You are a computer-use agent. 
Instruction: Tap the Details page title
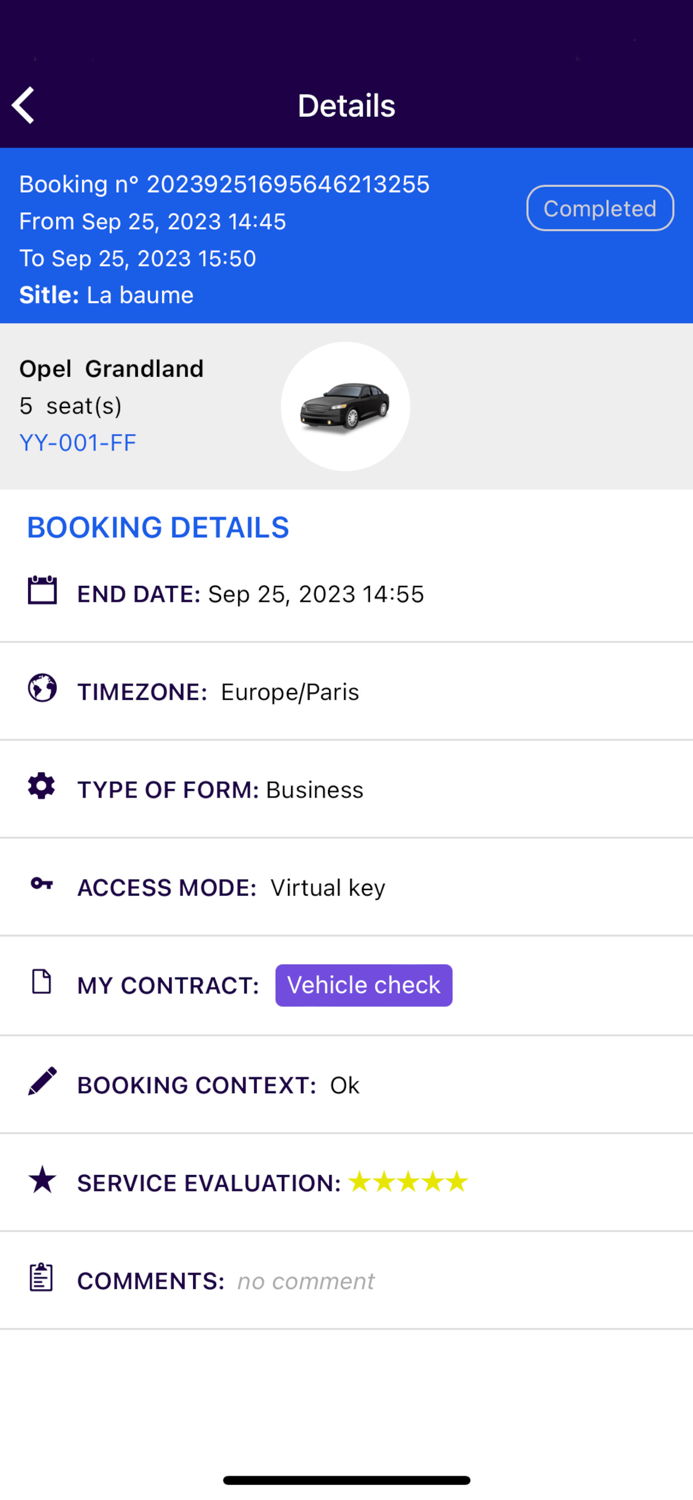tap(346, 106)
